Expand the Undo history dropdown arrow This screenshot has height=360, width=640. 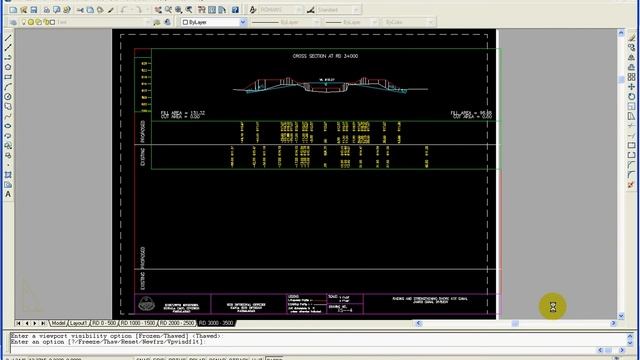(x=131, y=9)
